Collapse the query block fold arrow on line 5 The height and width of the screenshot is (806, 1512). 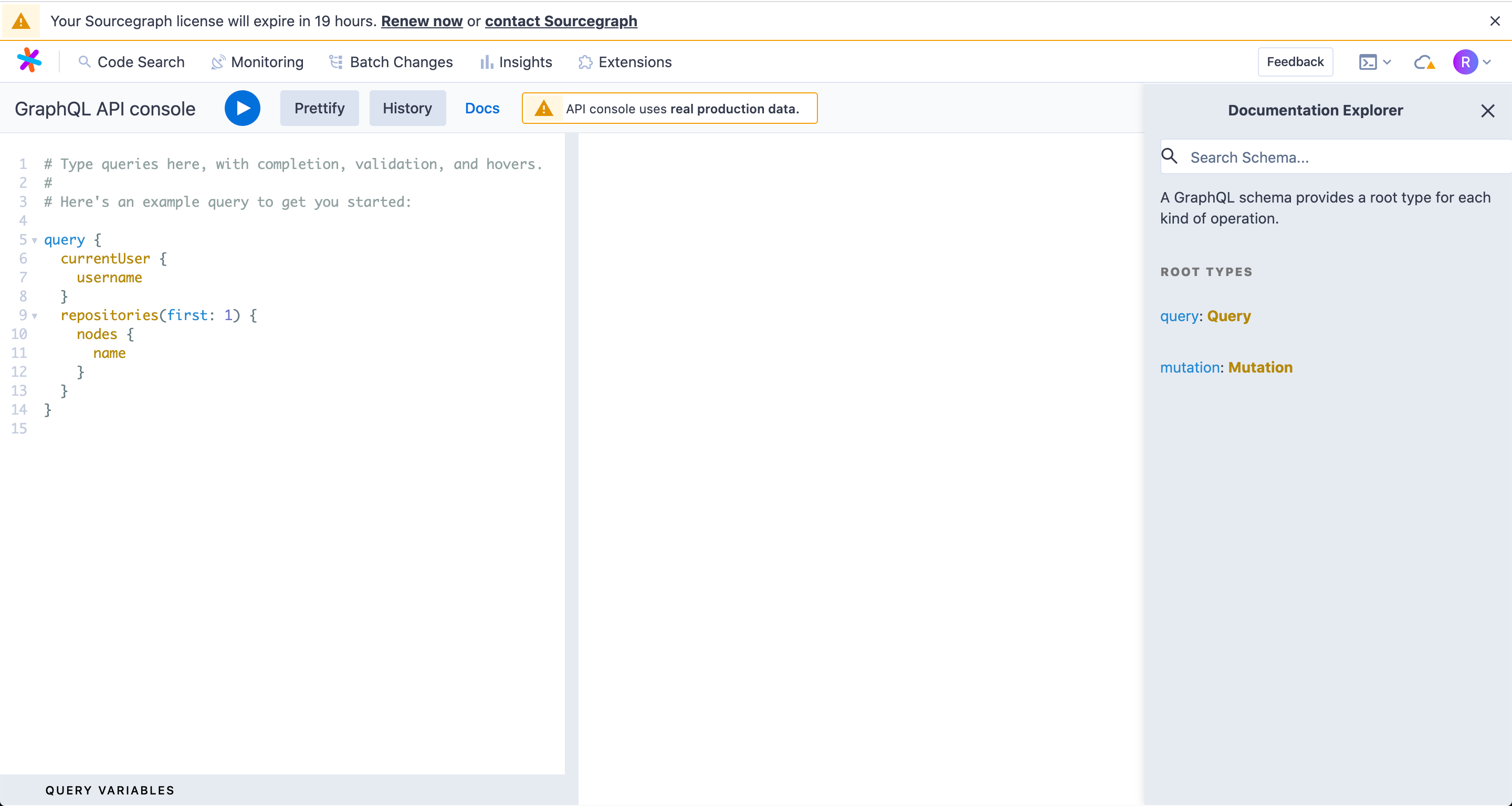pyautogui.click(x=35, y=240)
